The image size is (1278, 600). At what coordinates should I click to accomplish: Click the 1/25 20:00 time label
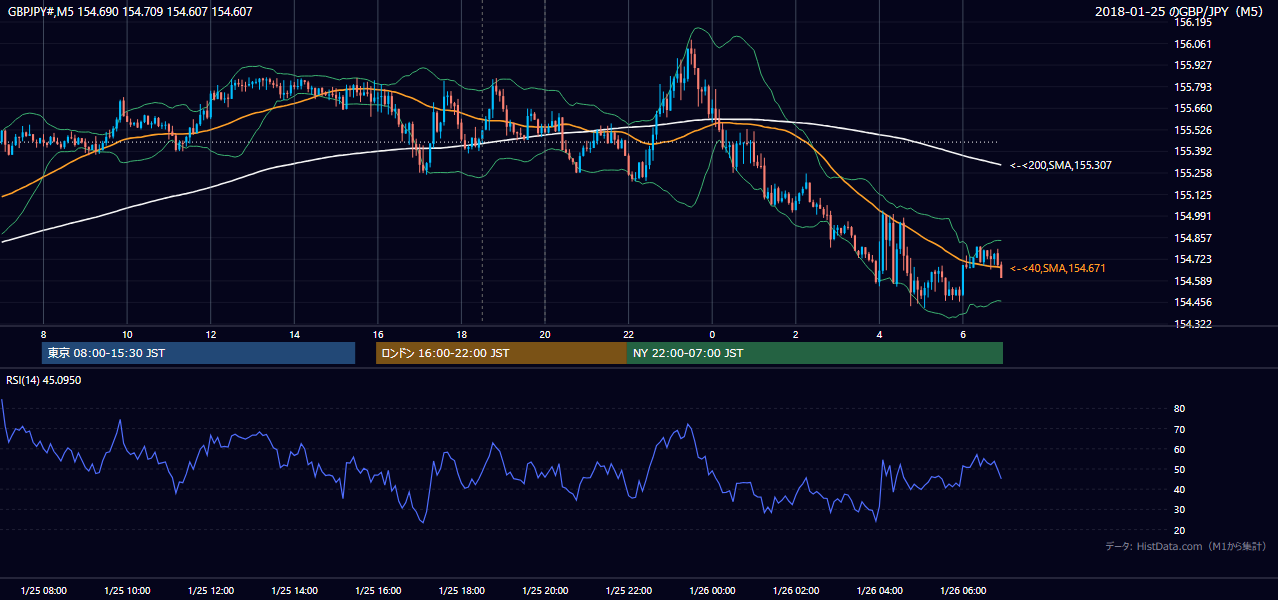[x=545, y=591]
